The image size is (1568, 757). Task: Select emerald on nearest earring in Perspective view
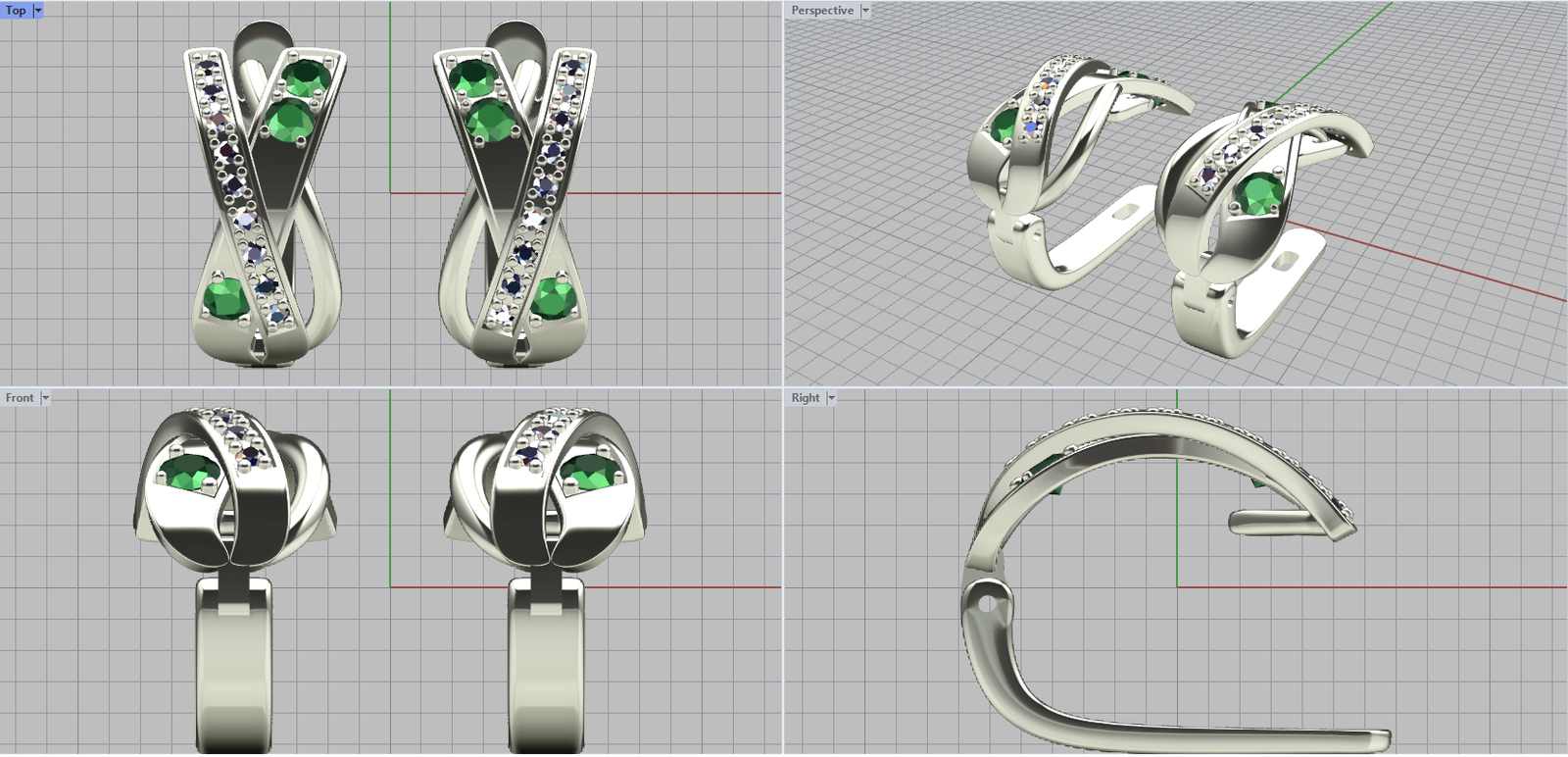[1257, 193]
